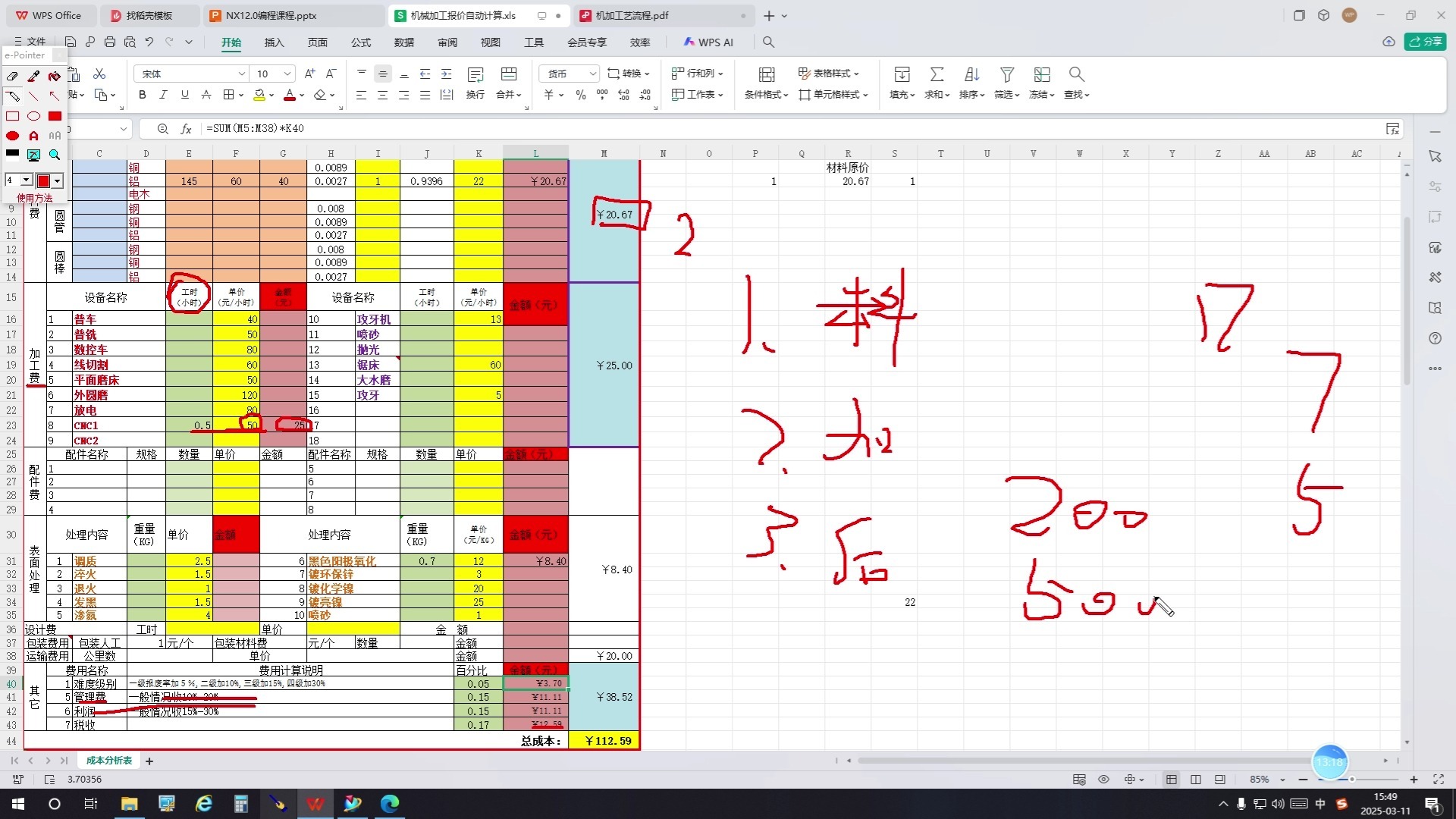Click the 分享 share button
1456x819 pixels.
(x=1425, y=42)
